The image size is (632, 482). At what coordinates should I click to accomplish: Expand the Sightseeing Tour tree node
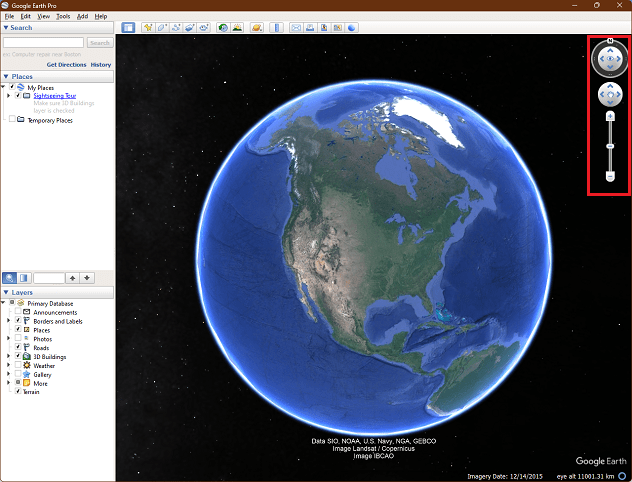point(9,96)
